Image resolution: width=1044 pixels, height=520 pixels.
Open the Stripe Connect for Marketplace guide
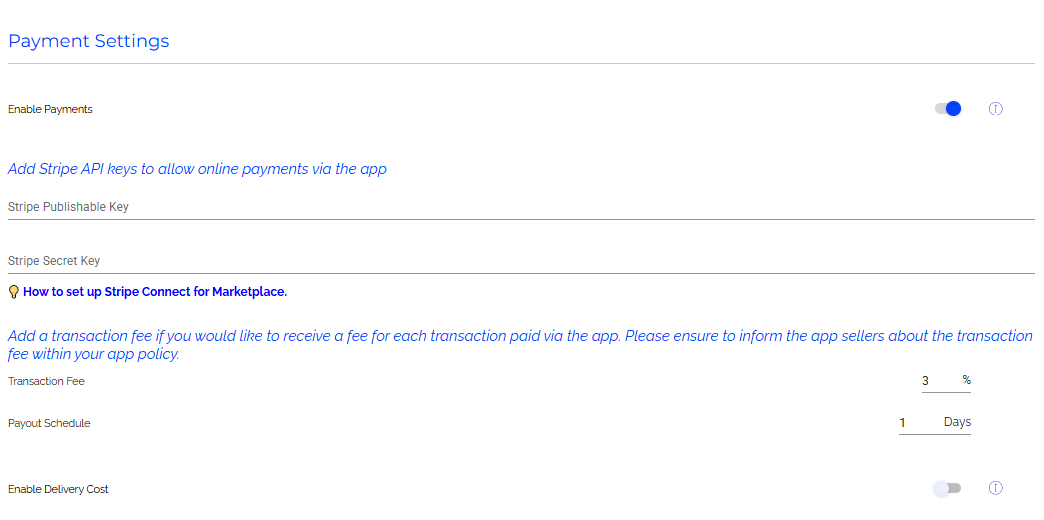tap(155, 292)
